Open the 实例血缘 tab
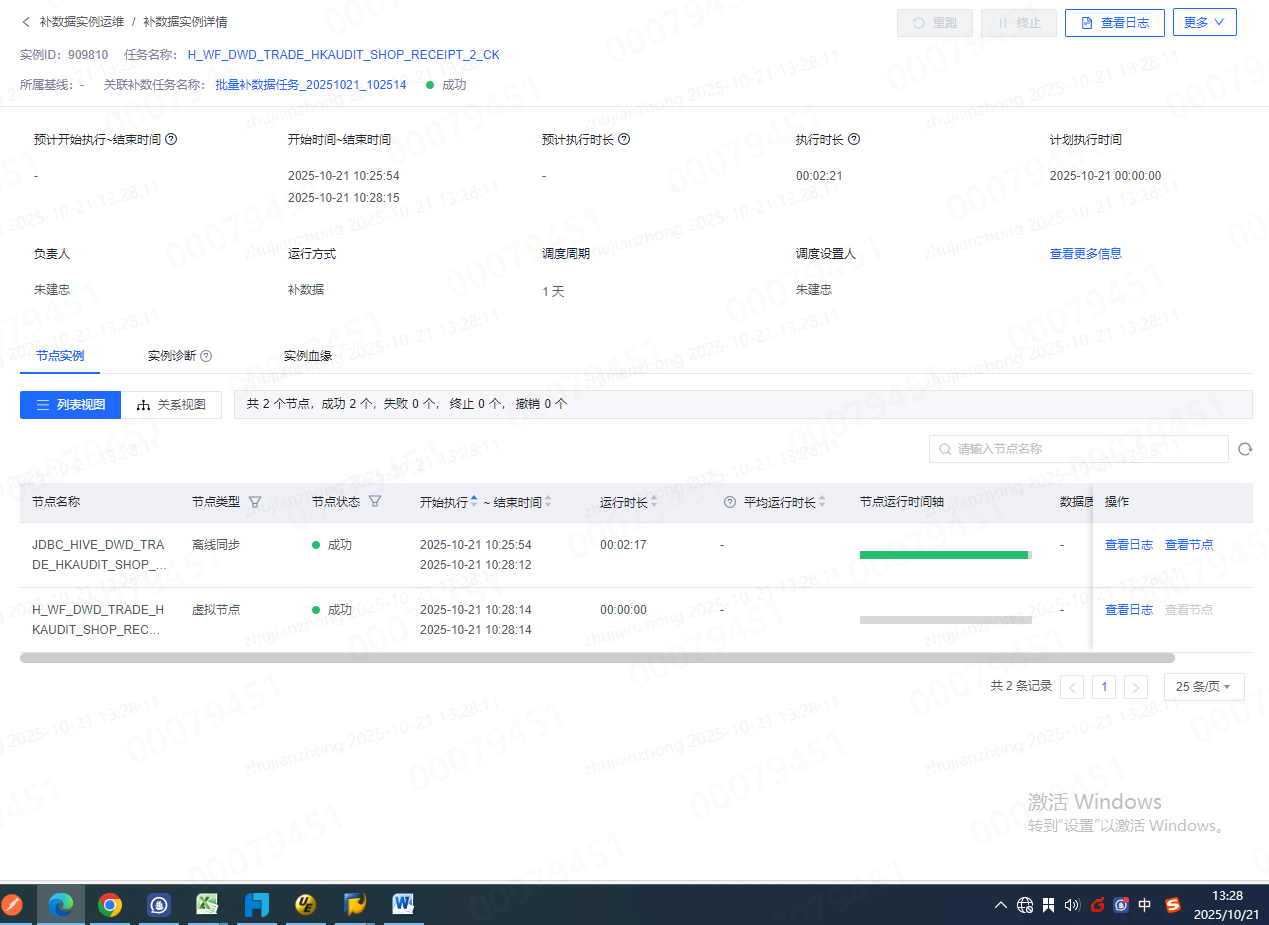The width and height of the screenshot is (1269, 925). coord(307,356)
